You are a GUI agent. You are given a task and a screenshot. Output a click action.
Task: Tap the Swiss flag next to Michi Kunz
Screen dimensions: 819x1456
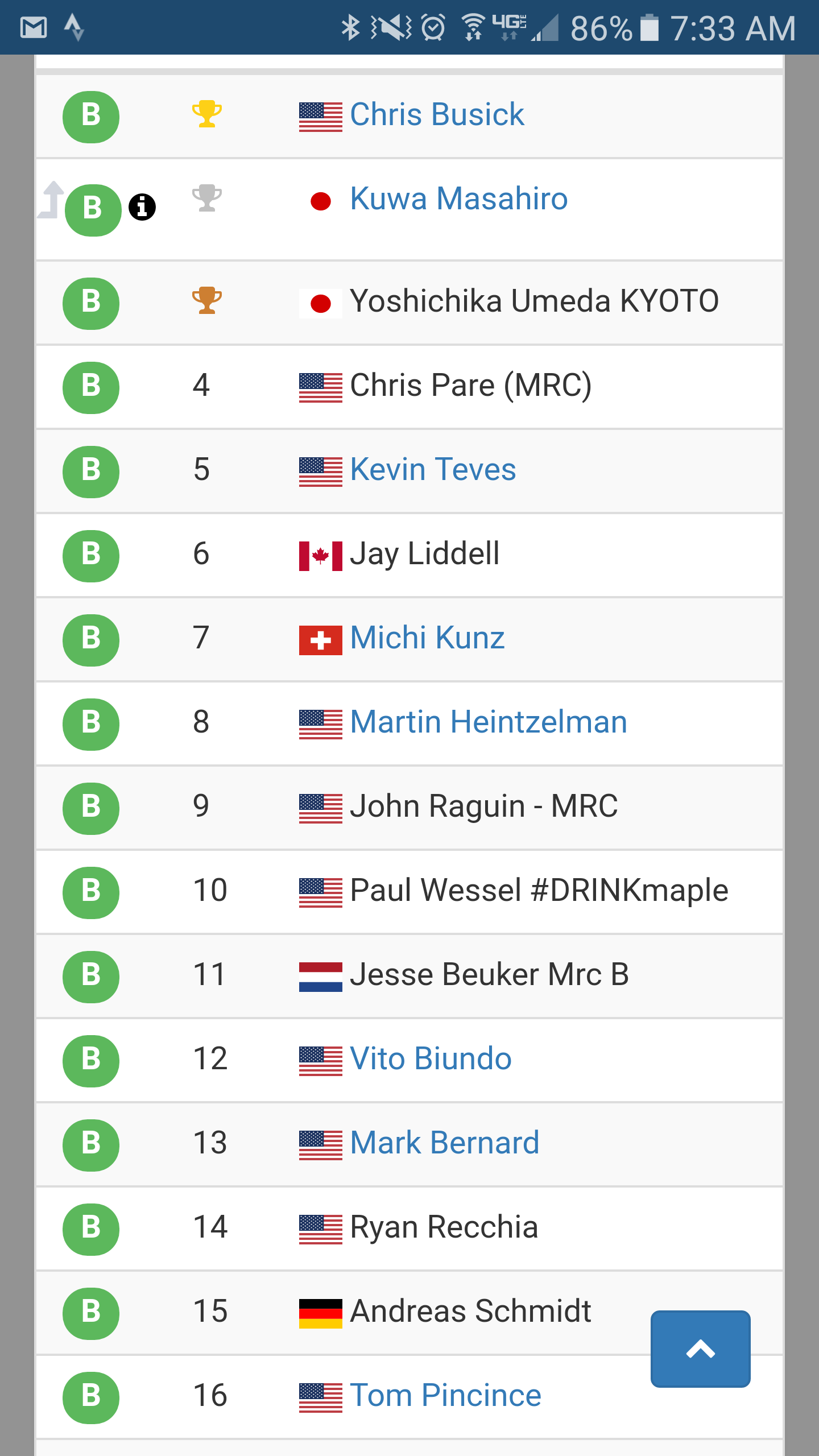[321, 640]
